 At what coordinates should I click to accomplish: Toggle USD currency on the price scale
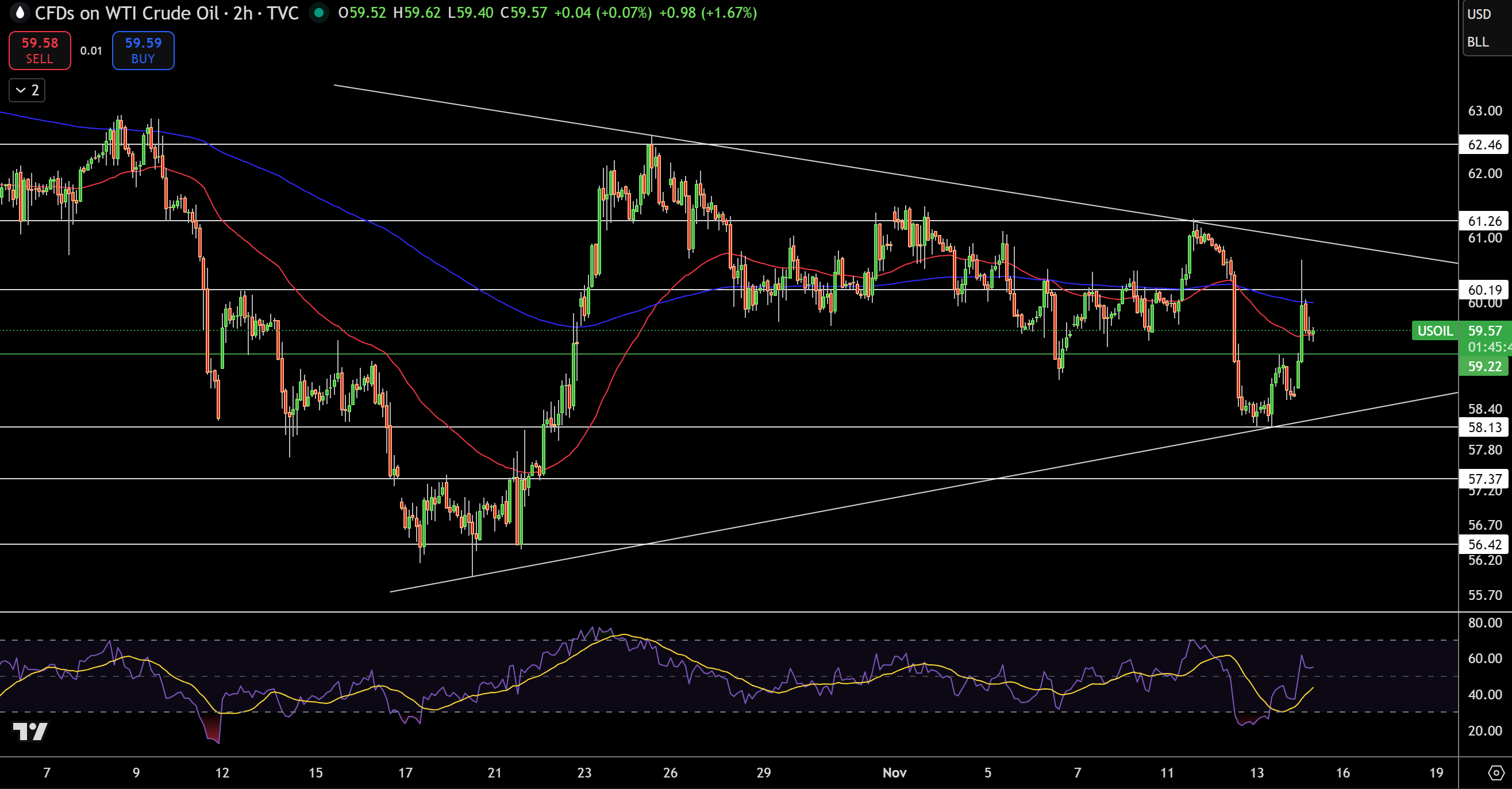[1480, 13]
